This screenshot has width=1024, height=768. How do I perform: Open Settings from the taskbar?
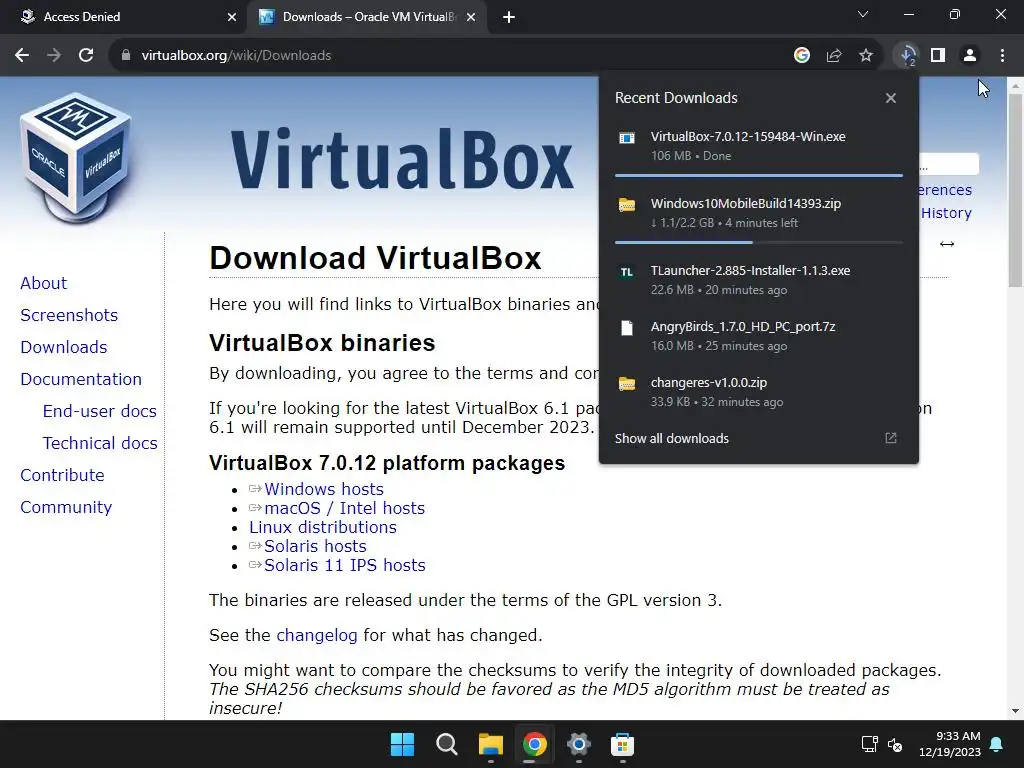[579, 744]
